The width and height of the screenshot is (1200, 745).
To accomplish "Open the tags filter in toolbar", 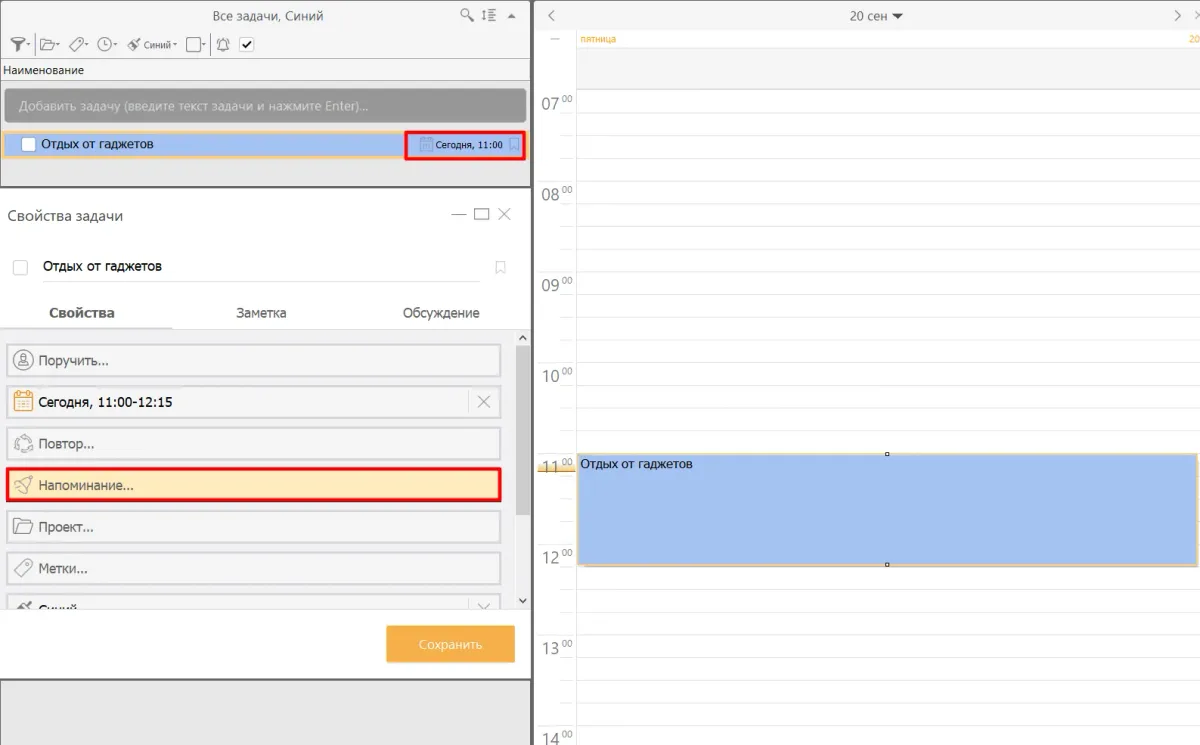I will click(x=78, y=44).
